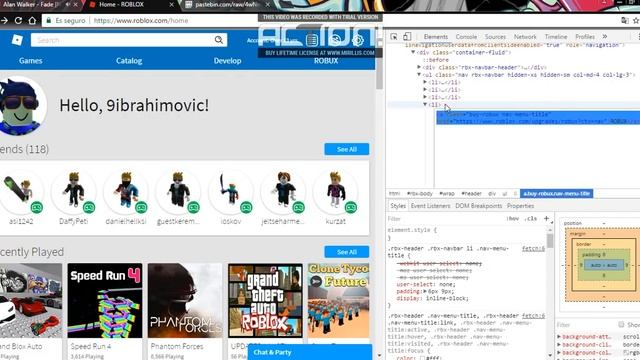Collapse the open fourth li node
Screen dimensions: 640x360
[425, 104]
